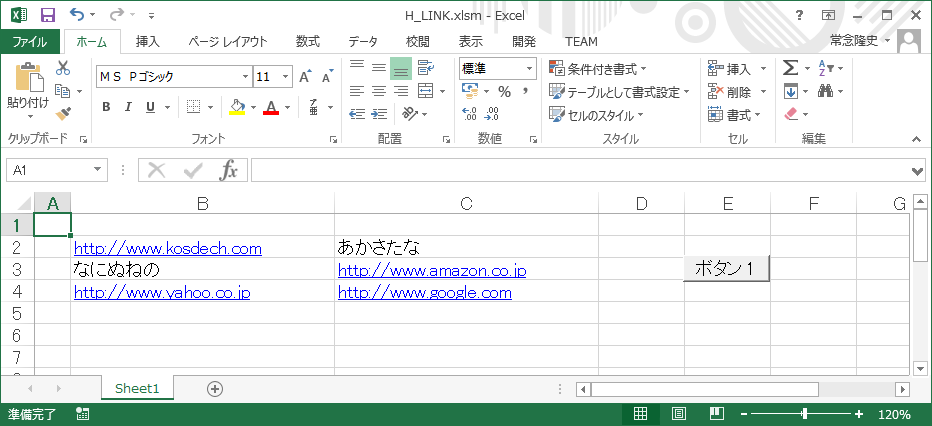This screenshot has width=932, height=426.
Task: Click the Undo arrow icon
Action: 77,14
